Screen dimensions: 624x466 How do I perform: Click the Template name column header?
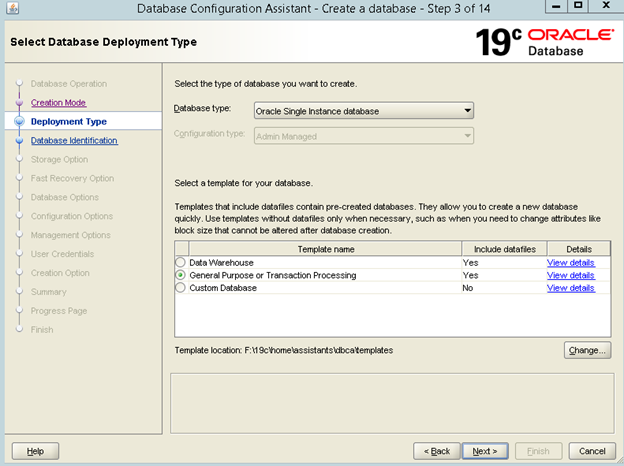click(x=326, y=249)
